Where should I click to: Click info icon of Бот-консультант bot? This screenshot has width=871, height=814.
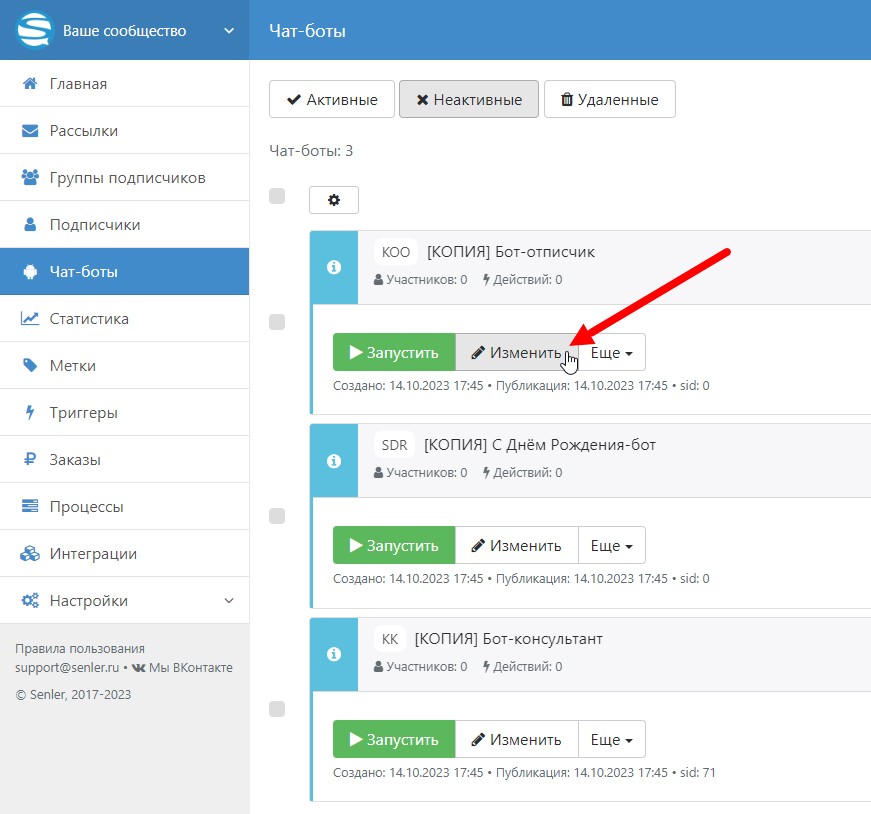334,655
